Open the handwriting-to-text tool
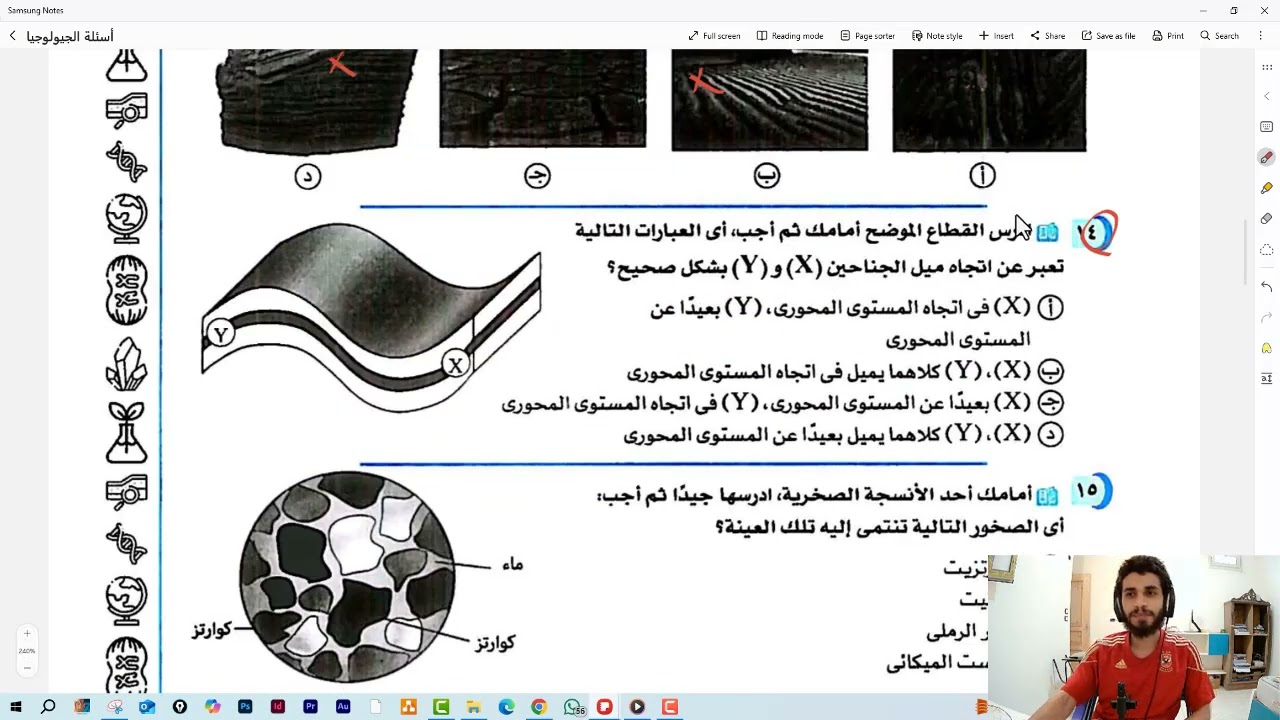Image resolution: width=1280 pixels, height=720 pixels. point(1266,378)
